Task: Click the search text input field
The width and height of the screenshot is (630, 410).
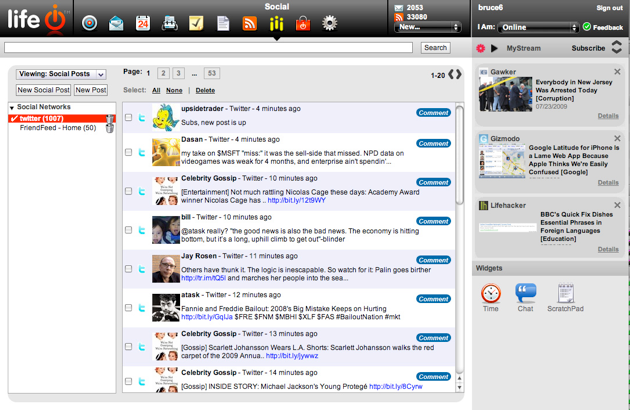Action: pos(210,47)
